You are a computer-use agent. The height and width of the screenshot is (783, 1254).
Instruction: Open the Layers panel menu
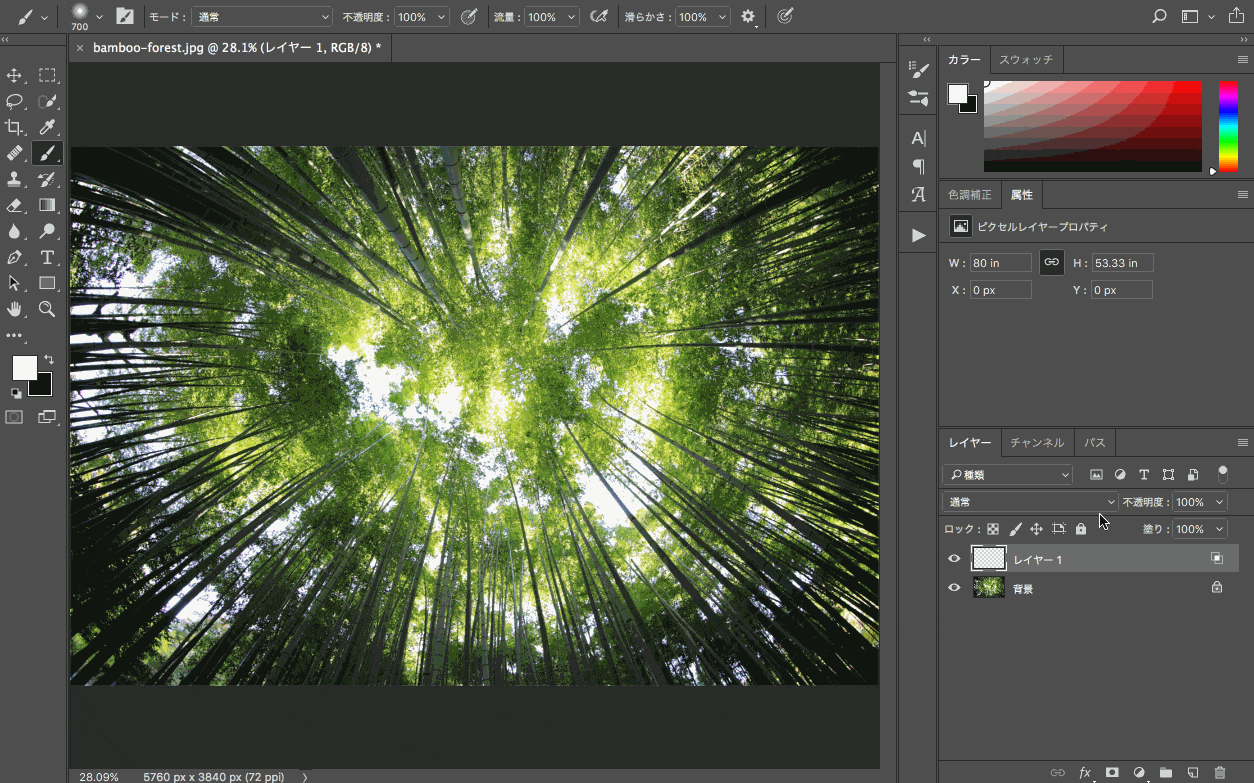click(x=1243, y=442)
